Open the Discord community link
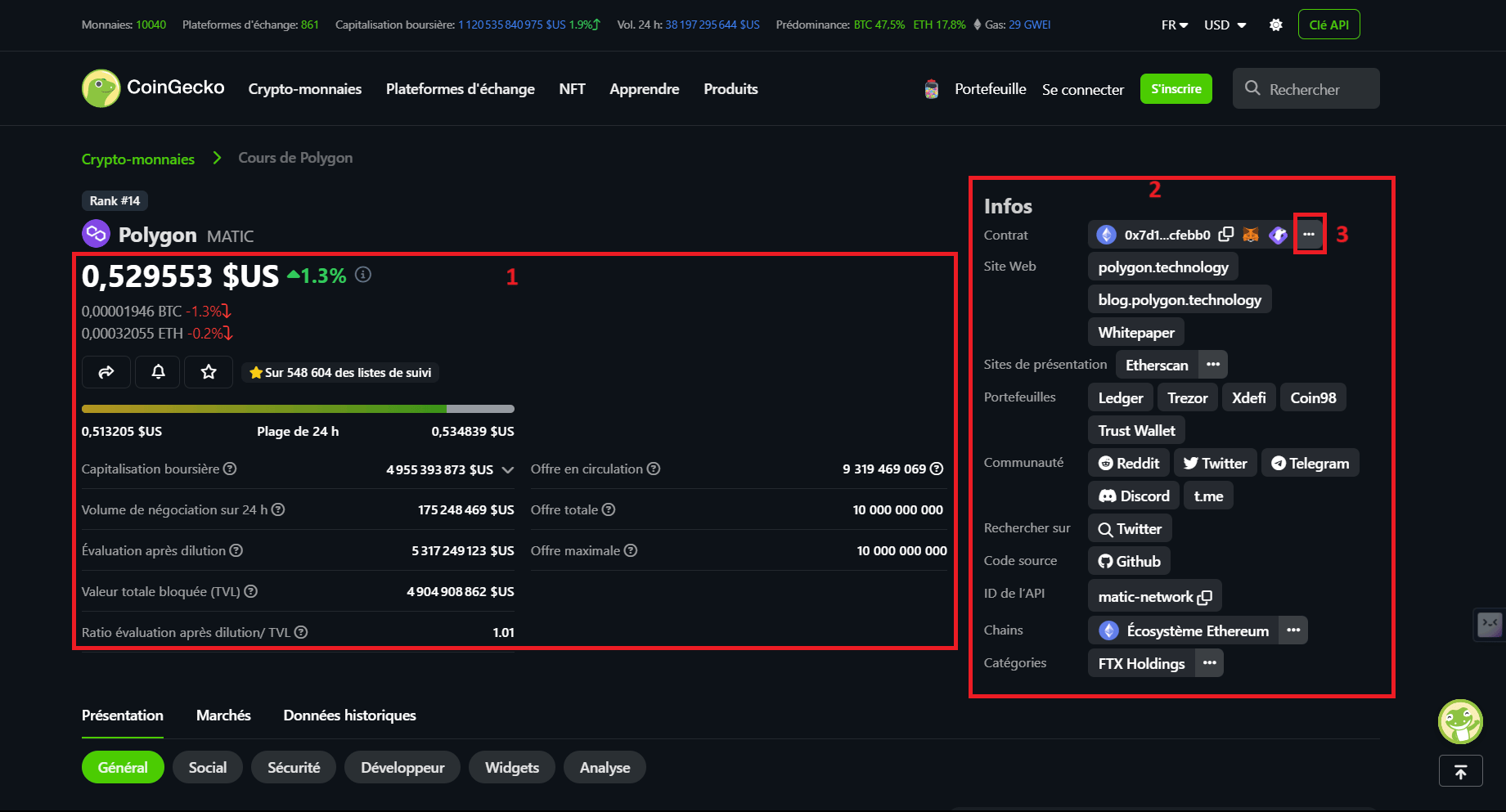This screenshot has width=1506, height=812. [1134, 496]
